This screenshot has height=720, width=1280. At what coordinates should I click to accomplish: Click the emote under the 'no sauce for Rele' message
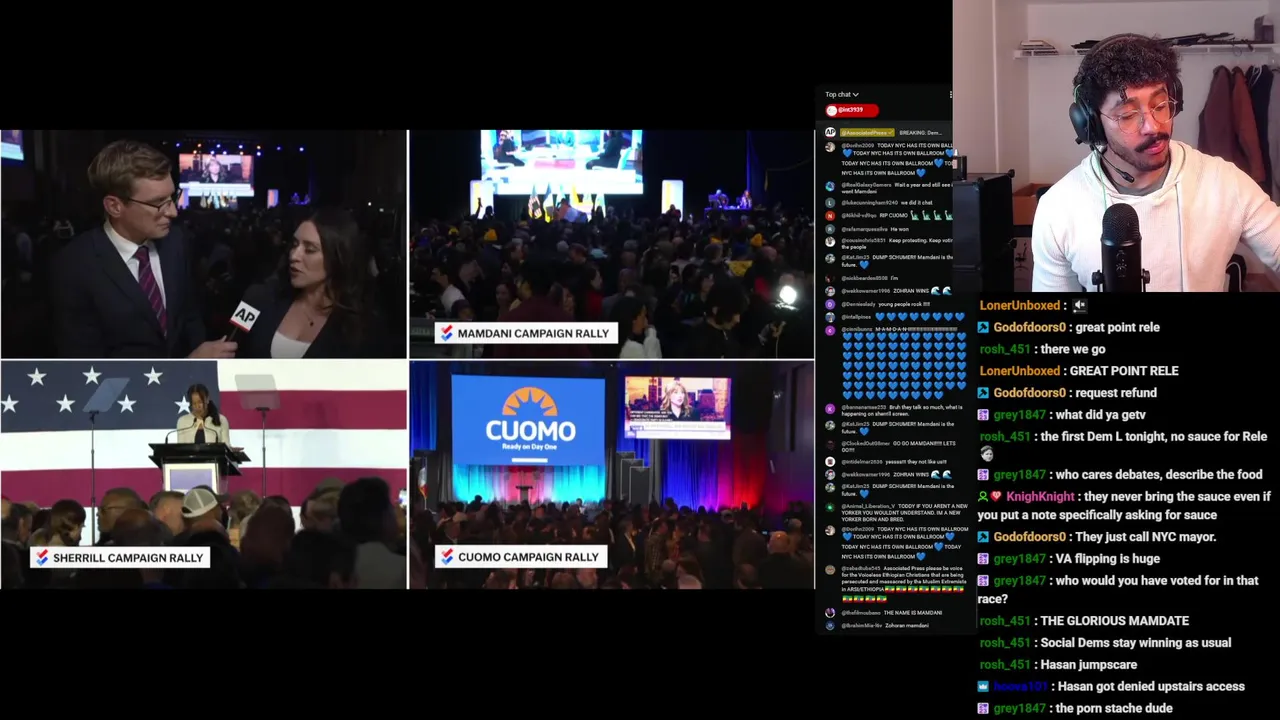tap(986, 454)
